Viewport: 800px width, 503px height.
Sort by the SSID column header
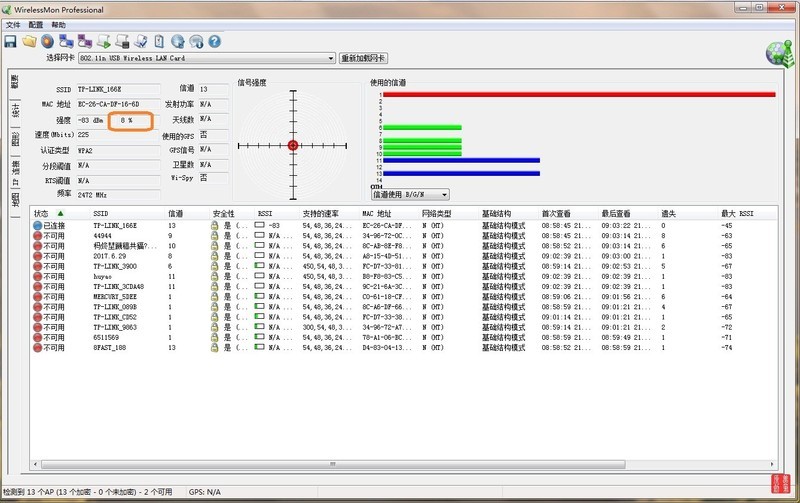point(128,213)
